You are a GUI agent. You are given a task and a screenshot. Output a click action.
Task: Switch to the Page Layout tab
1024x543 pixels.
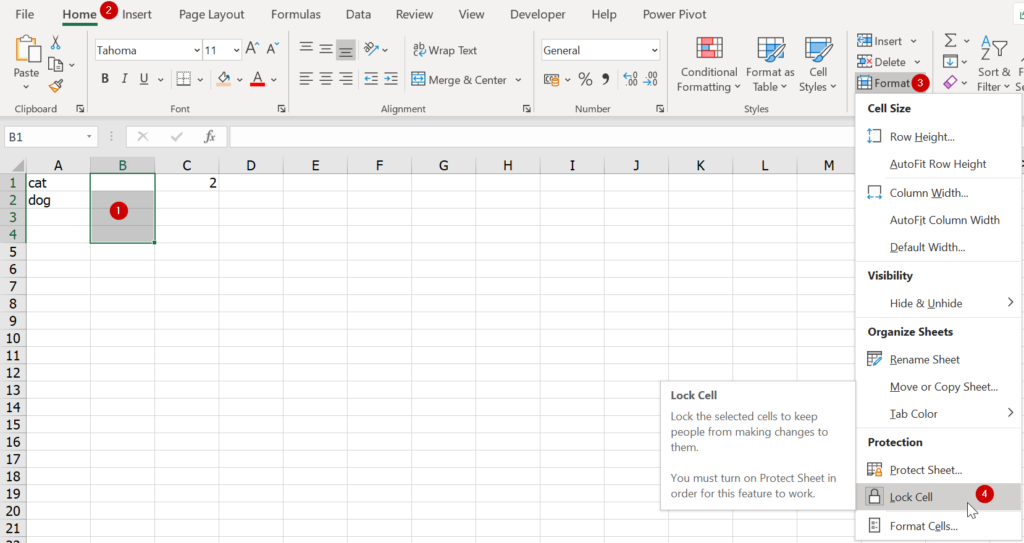tap(212, 14)
